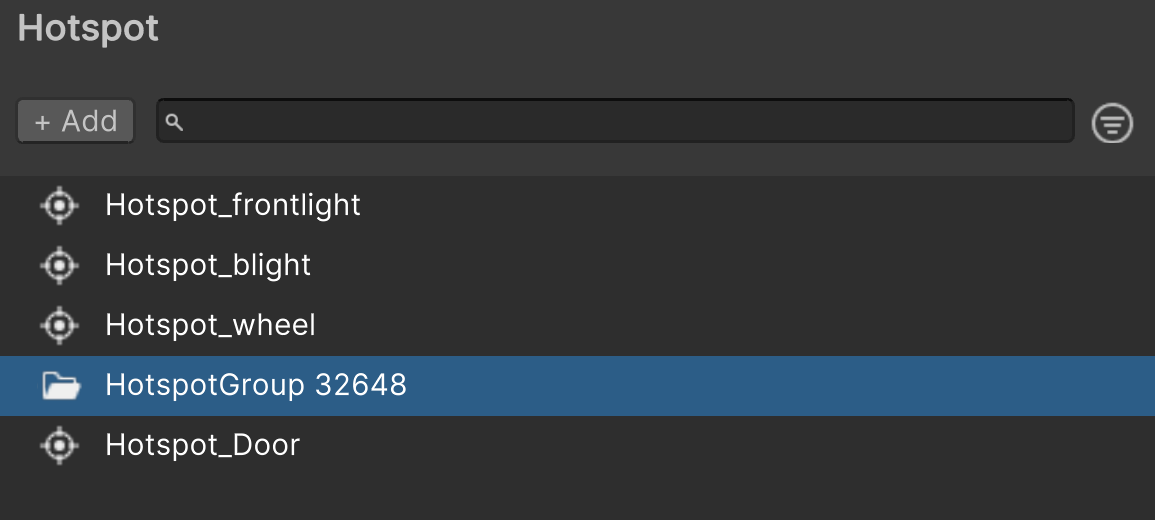Viewport: 1155px width, 520px height.
Task: Click the + Add hotspot button
Action: 76,122
